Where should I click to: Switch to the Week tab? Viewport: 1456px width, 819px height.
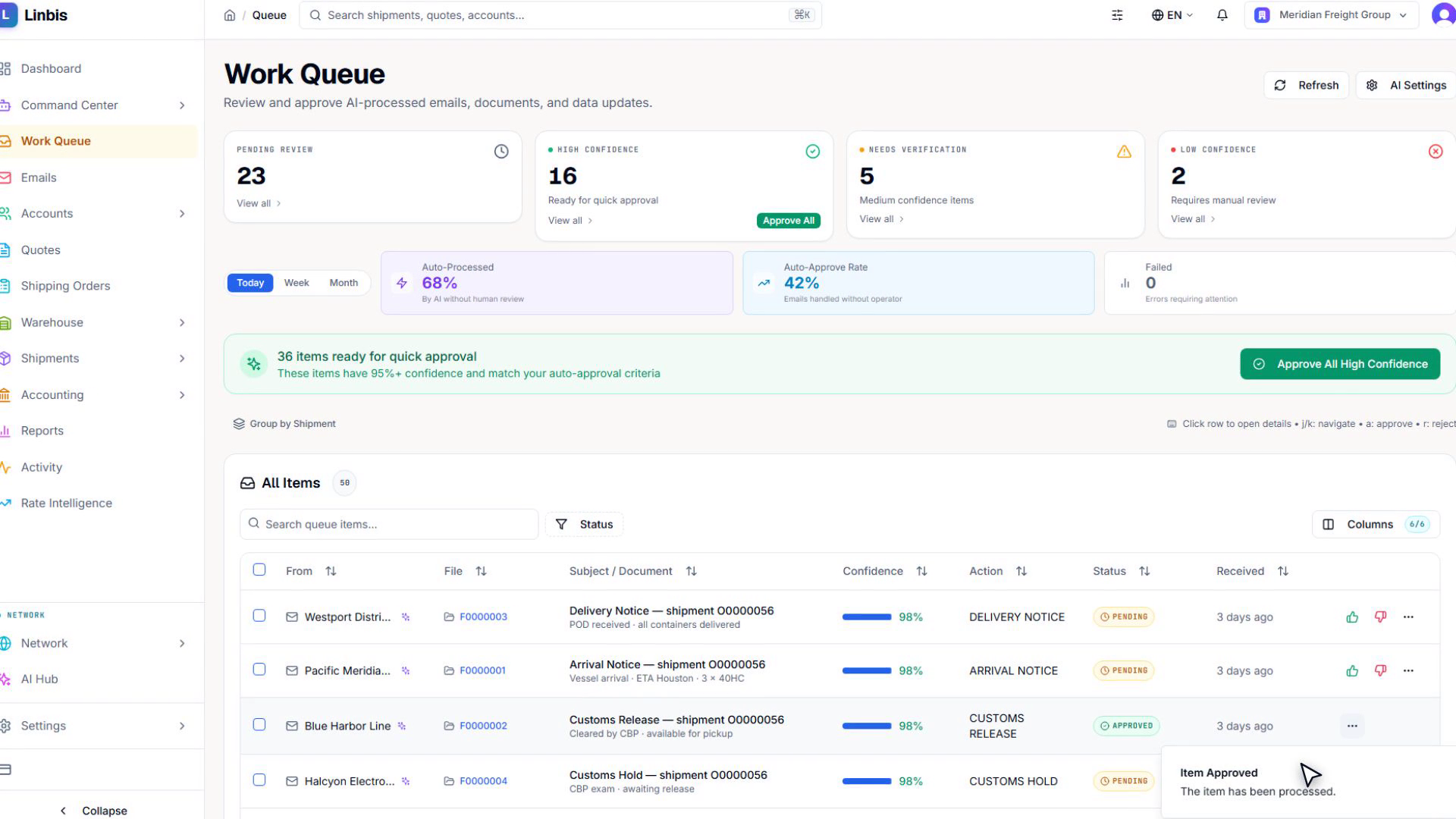point(297,283)
